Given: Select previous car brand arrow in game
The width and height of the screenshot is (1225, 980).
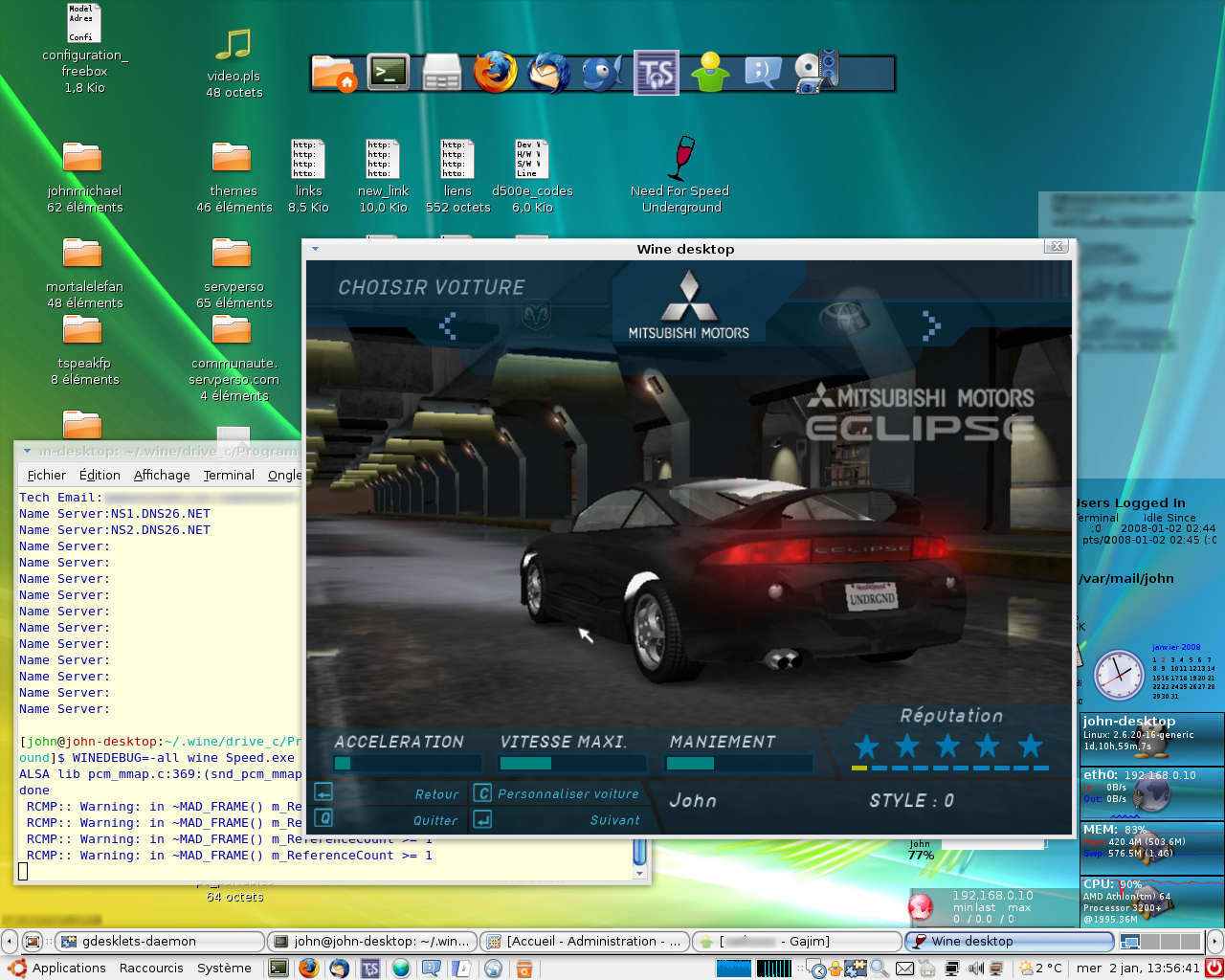Looking at the screenshot, I should pyautogui.click(x=448, y=326).
